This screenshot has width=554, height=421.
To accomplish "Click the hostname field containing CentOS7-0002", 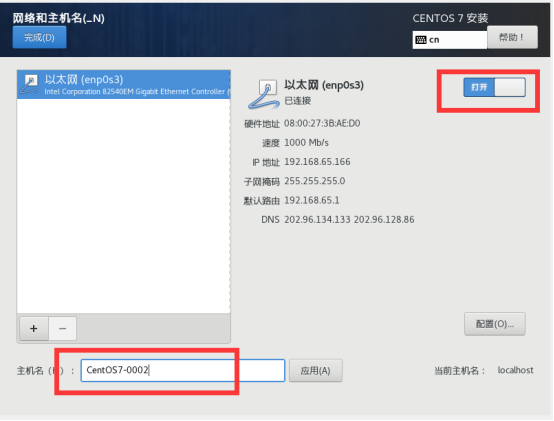I will tap(183, 370).
